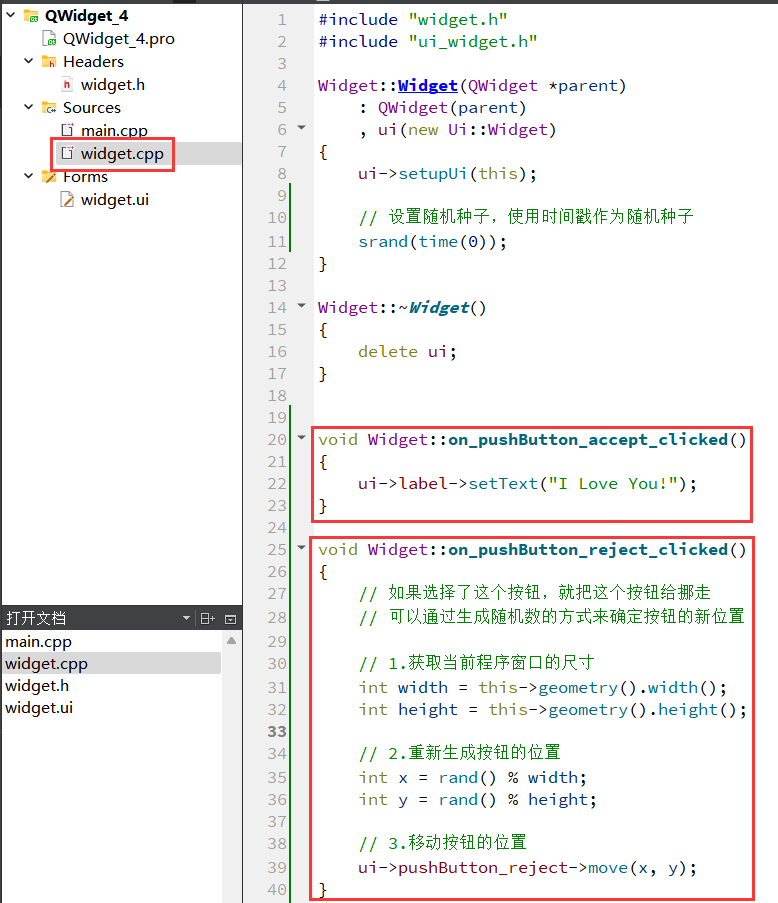Open the 打开文档 panel dropdown arrow

coord(186,619)
